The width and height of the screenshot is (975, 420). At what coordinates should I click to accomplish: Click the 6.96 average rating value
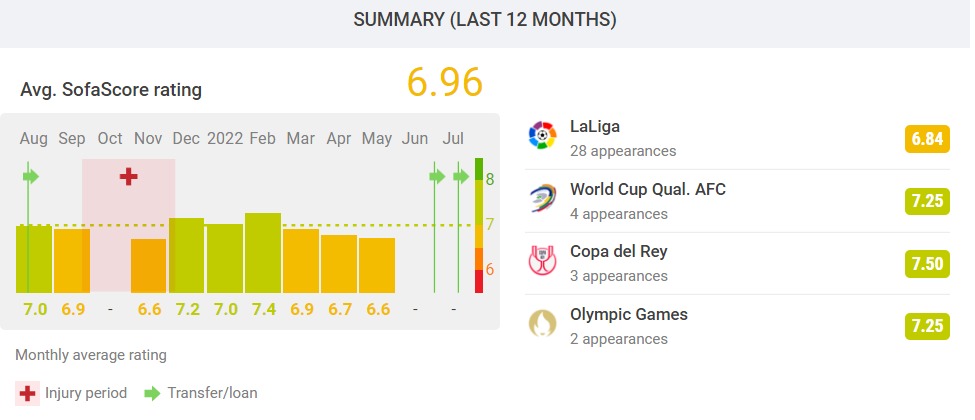[445, 82]
